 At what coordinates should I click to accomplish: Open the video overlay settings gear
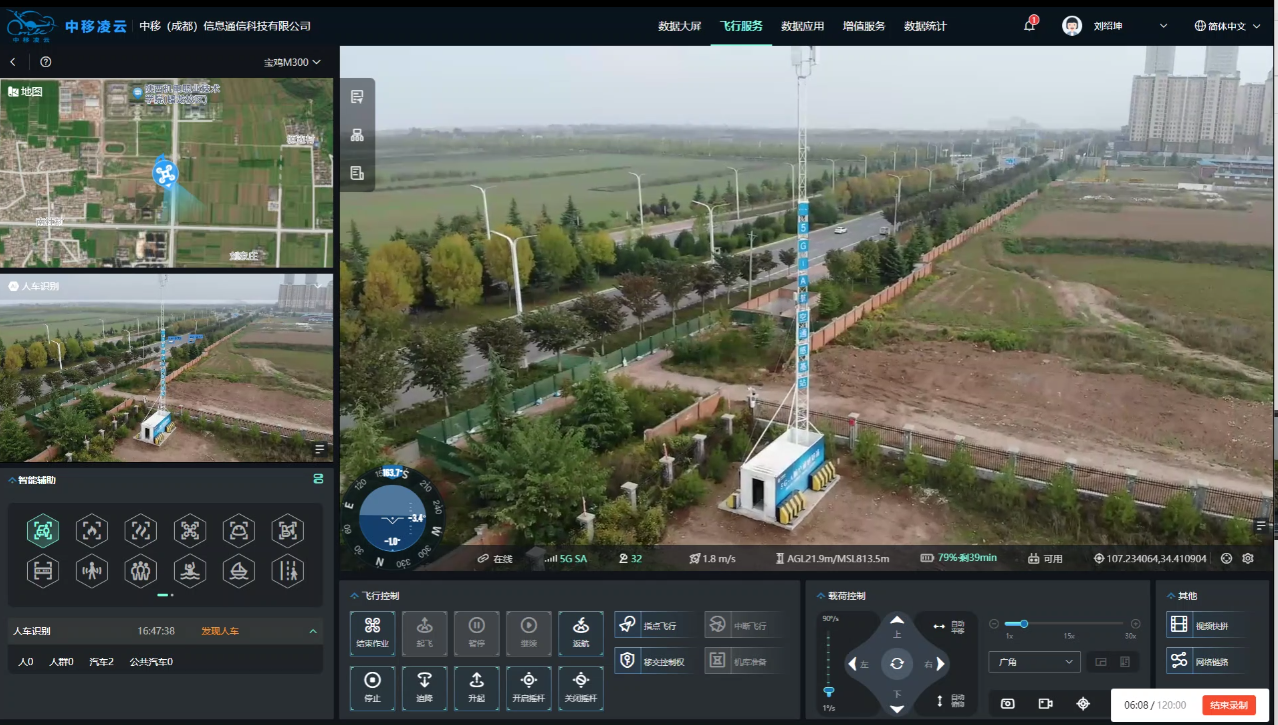(1248, 558)
